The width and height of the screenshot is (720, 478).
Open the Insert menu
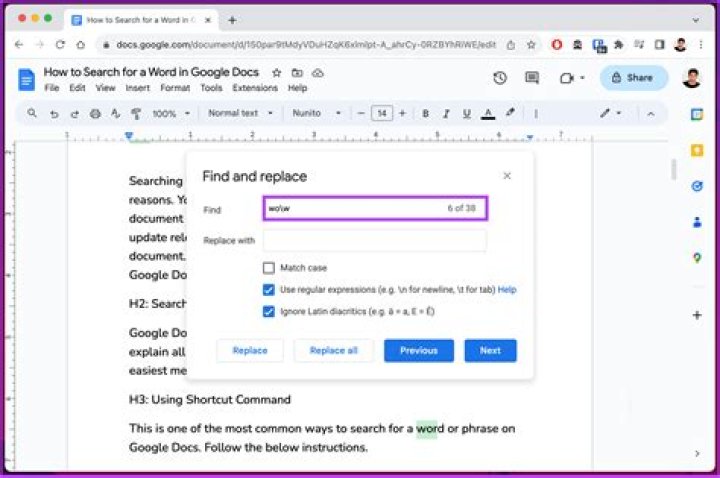[x=138, y=88]
